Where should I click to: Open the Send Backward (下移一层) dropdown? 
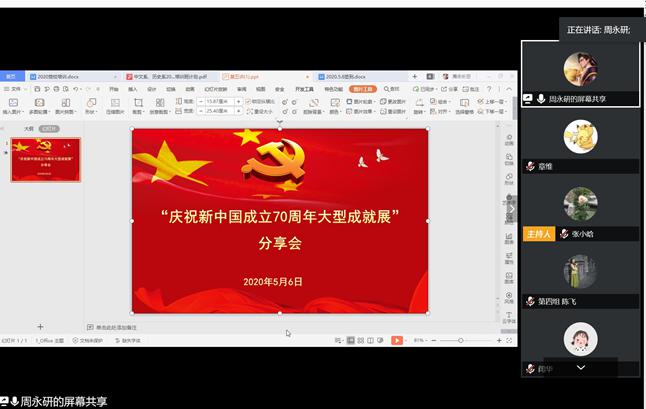pyautogui.click(x=492, y=111)
